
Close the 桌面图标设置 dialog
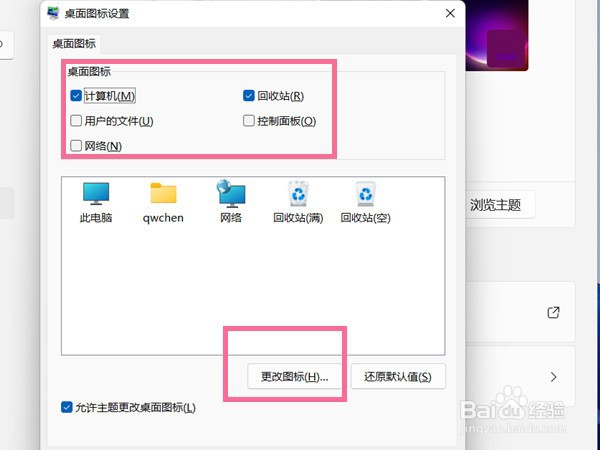(x=450, y=13)
